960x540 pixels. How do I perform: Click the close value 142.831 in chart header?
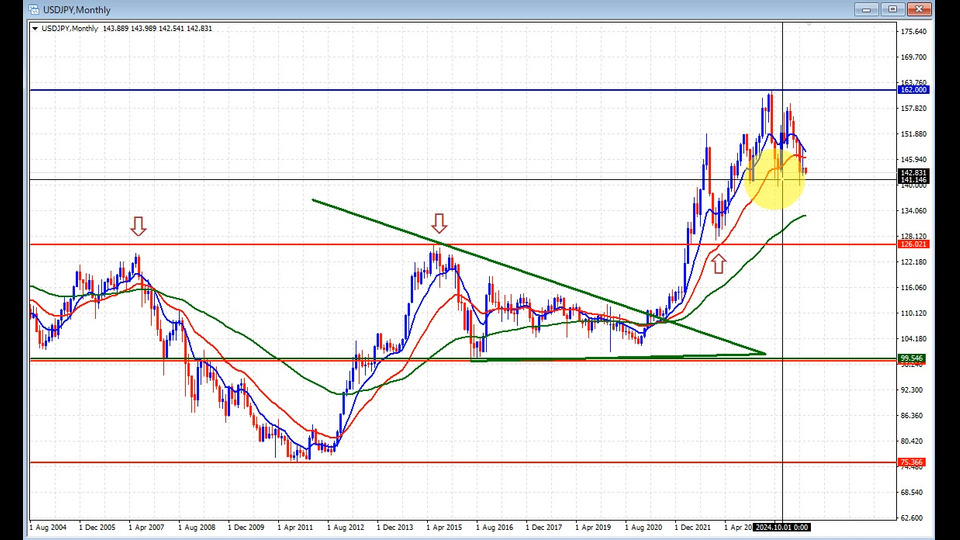199,29
